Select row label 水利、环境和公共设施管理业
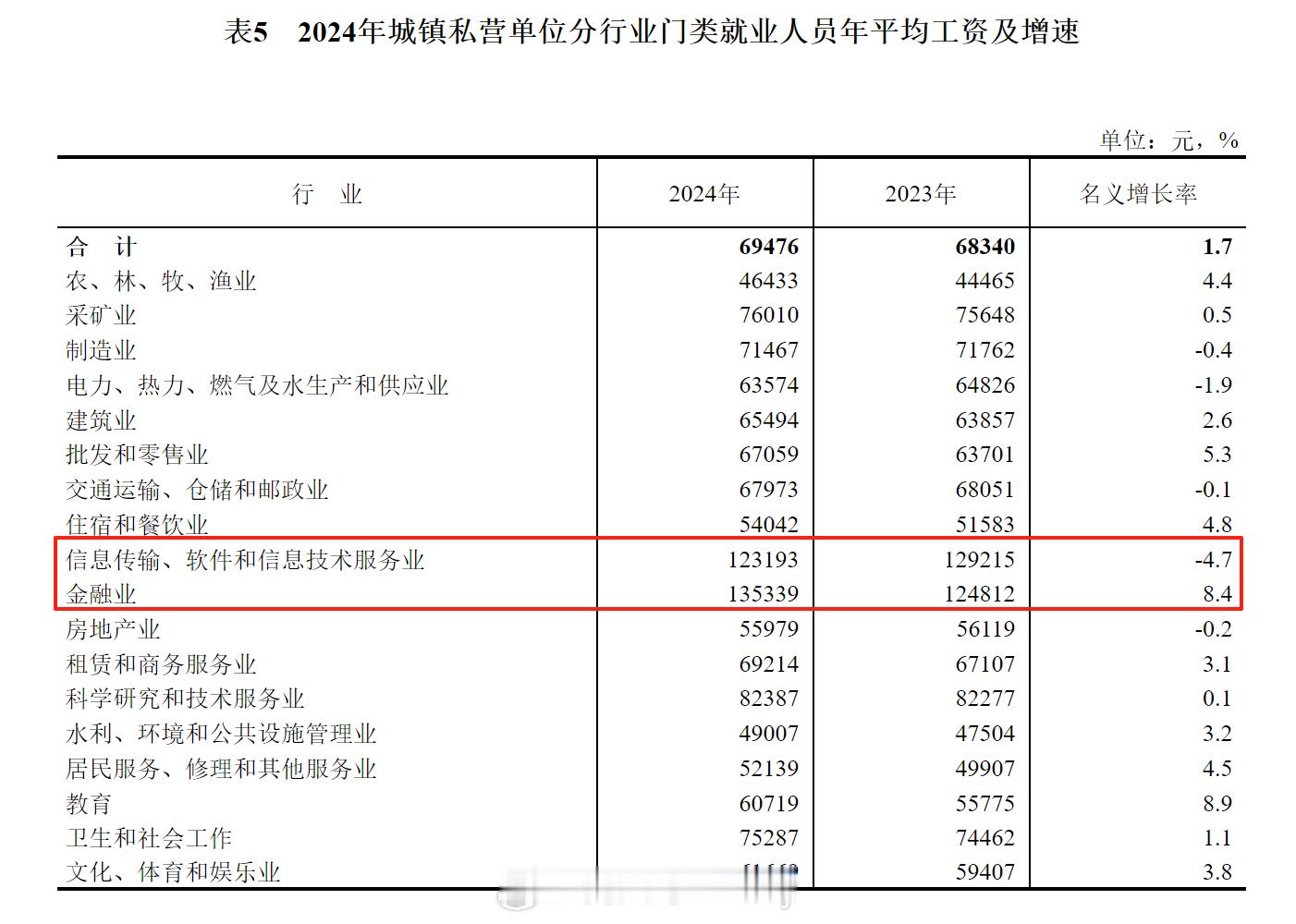 [x=221, y=734]
